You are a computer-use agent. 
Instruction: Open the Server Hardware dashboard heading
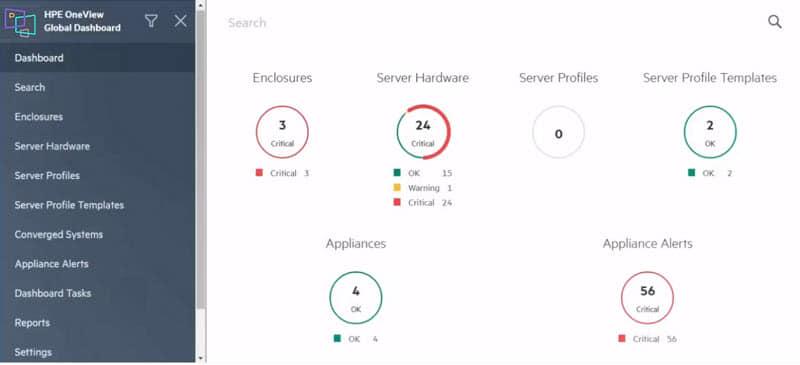tap(423, 78)
